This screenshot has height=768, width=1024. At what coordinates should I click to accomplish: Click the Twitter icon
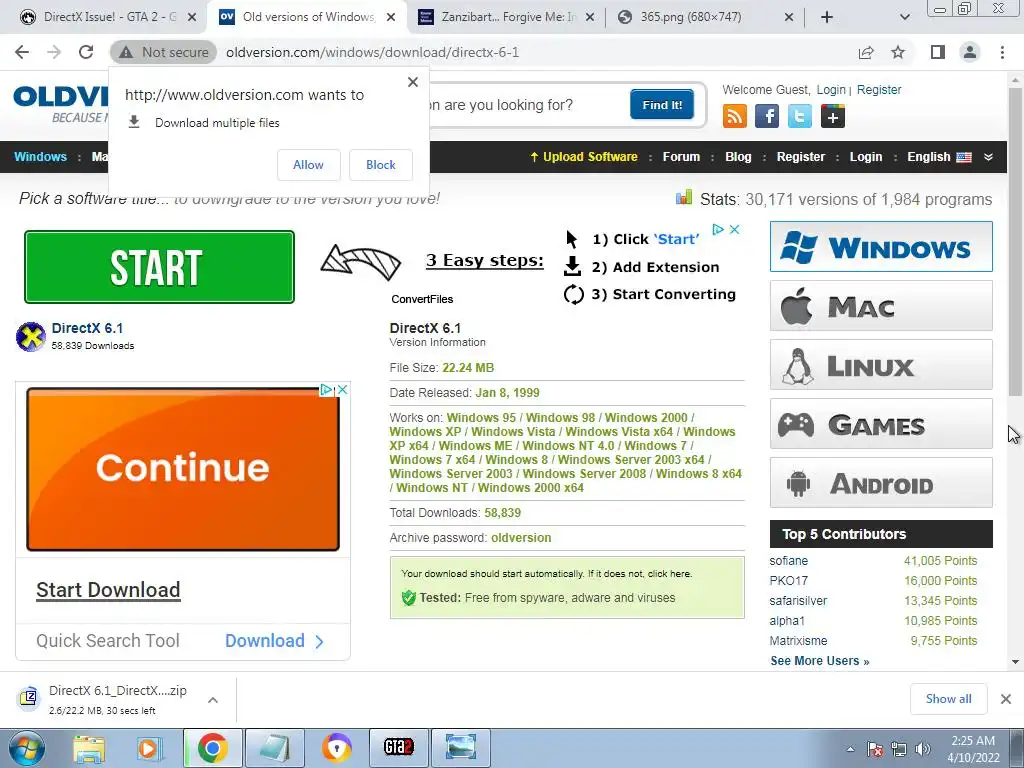pos(800,116)
